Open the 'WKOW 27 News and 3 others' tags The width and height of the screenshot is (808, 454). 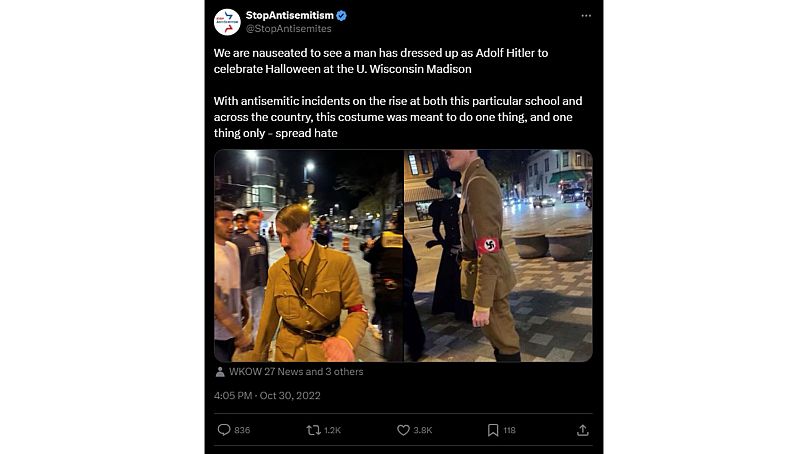(296, 372)
